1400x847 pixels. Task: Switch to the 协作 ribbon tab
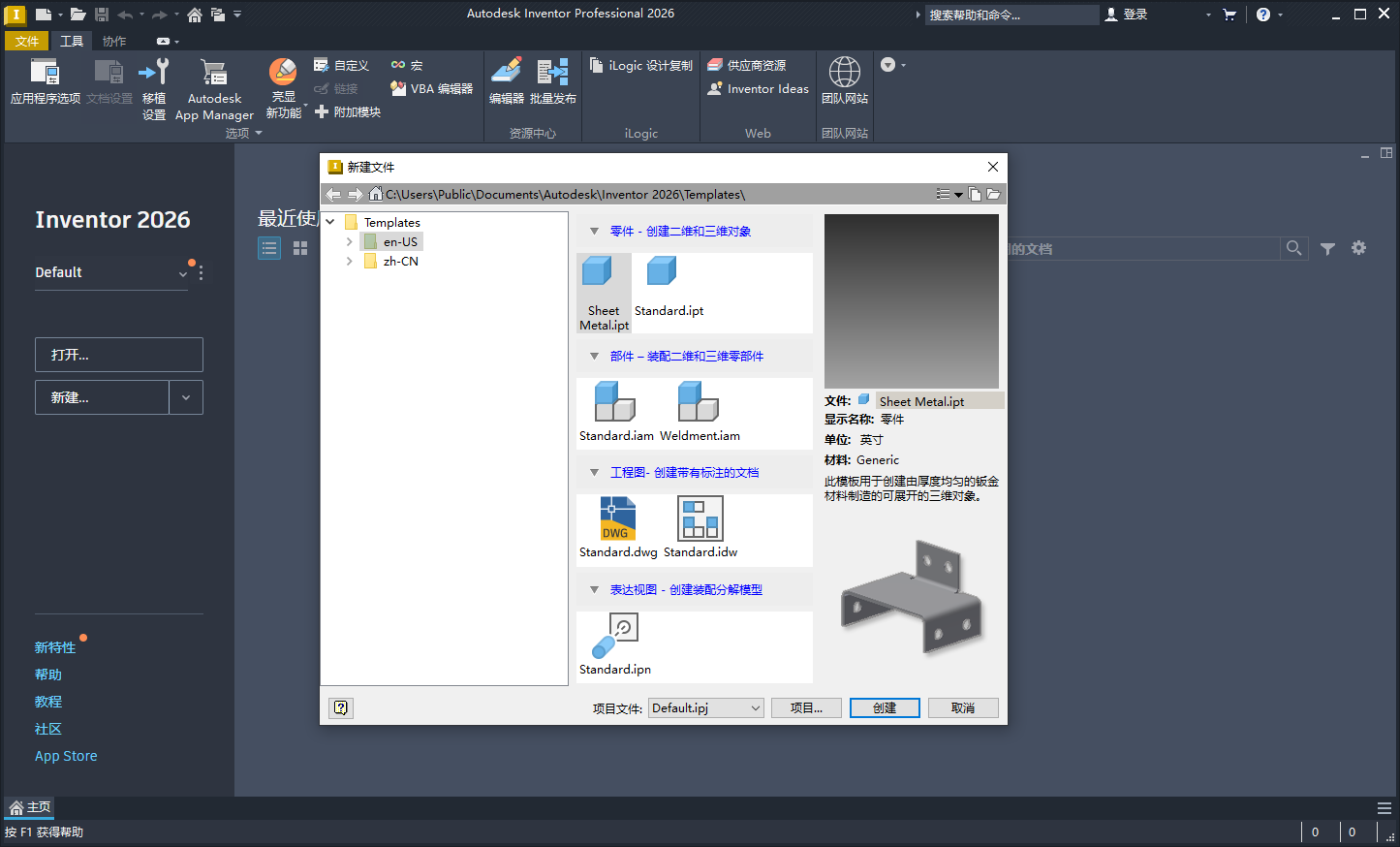tap(112, 41)
